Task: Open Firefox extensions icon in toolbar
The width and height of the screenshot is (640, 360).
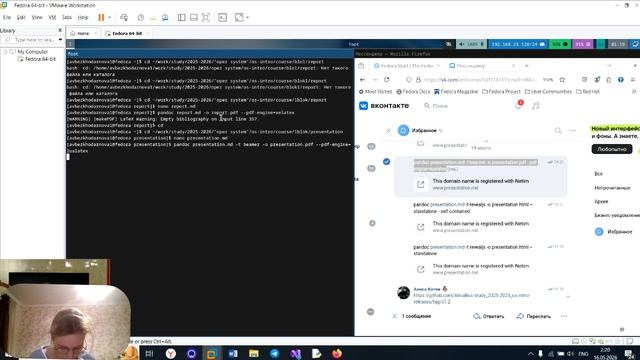Action: [609, 80]
